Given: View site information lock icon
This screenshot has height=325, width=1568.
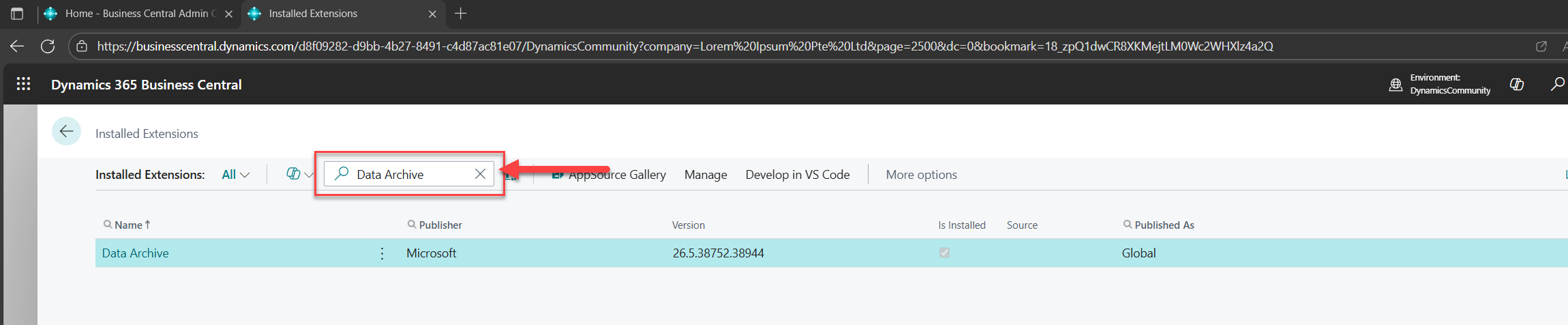Looking at the screenshot, I should [82, 46].
